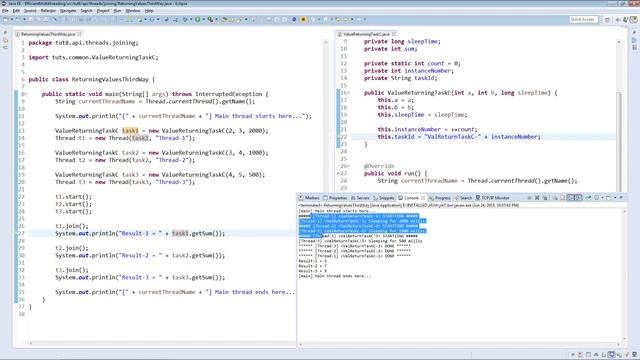Open the New file dropdown arrow
This screenshot has height=360, width=640.
pos(12,19)
